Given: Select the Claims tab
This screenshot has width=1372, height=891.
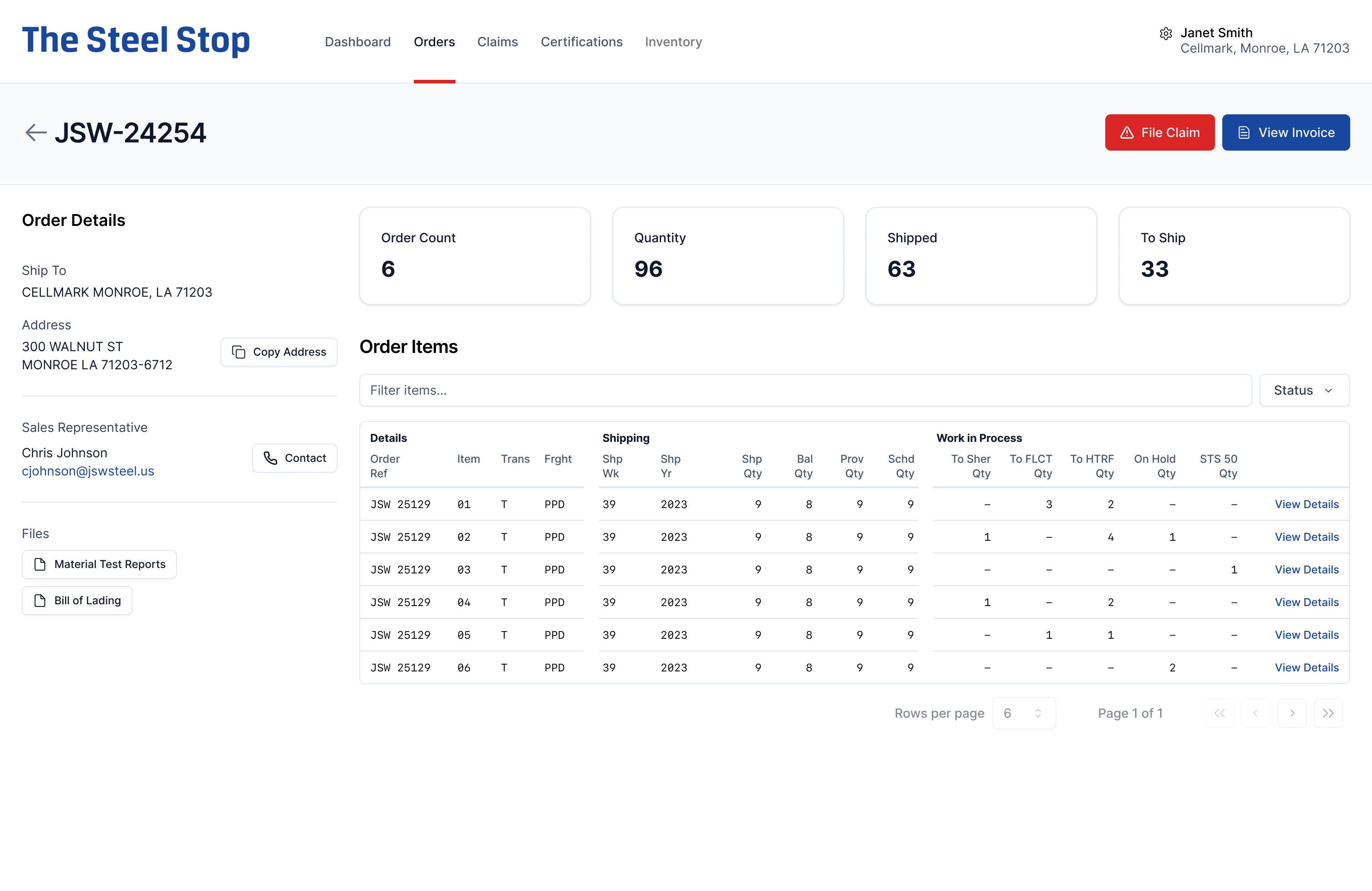Looking at the screenshot, I should (497, 41).
